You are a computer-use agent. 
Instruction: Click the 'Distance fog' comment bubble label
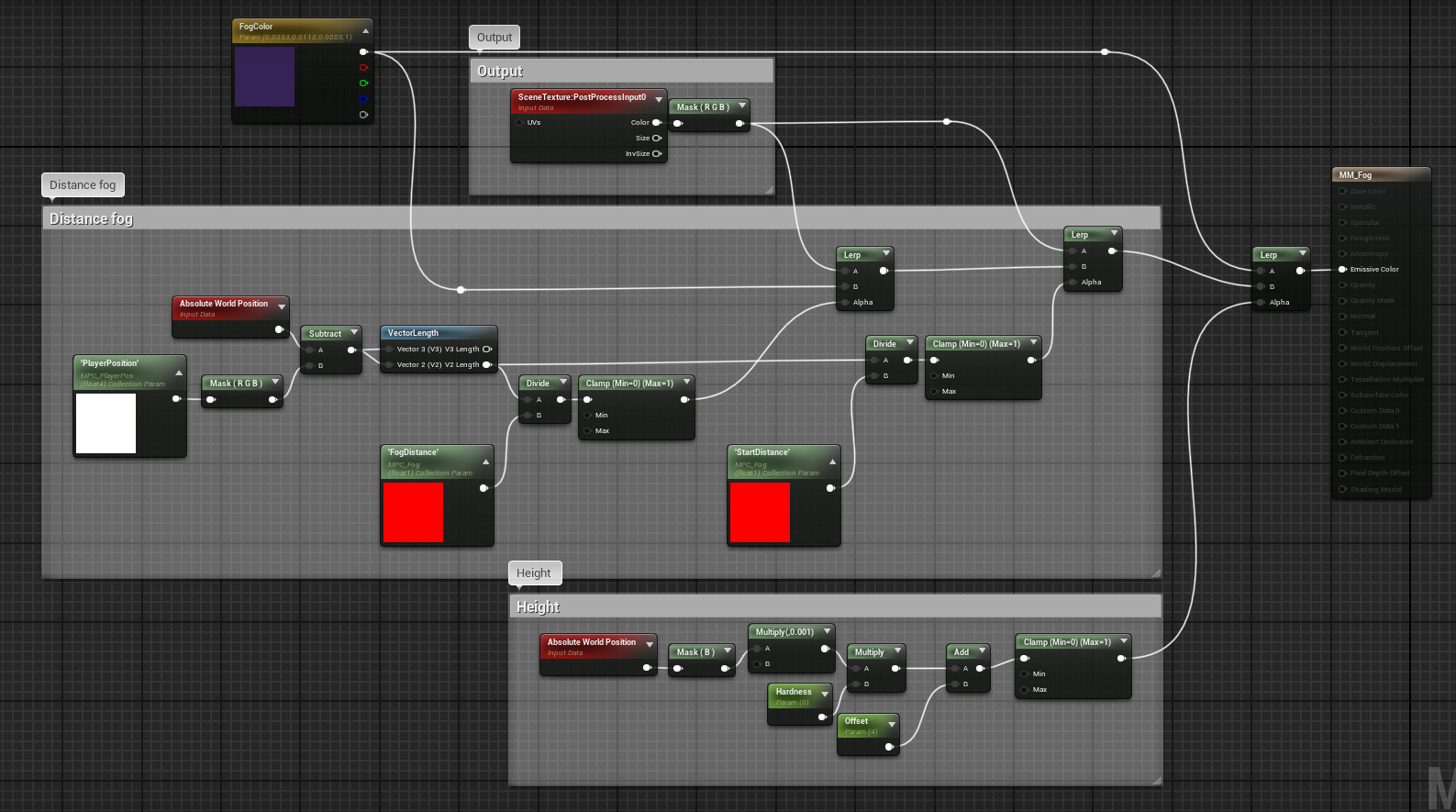[x=83, y=185]
